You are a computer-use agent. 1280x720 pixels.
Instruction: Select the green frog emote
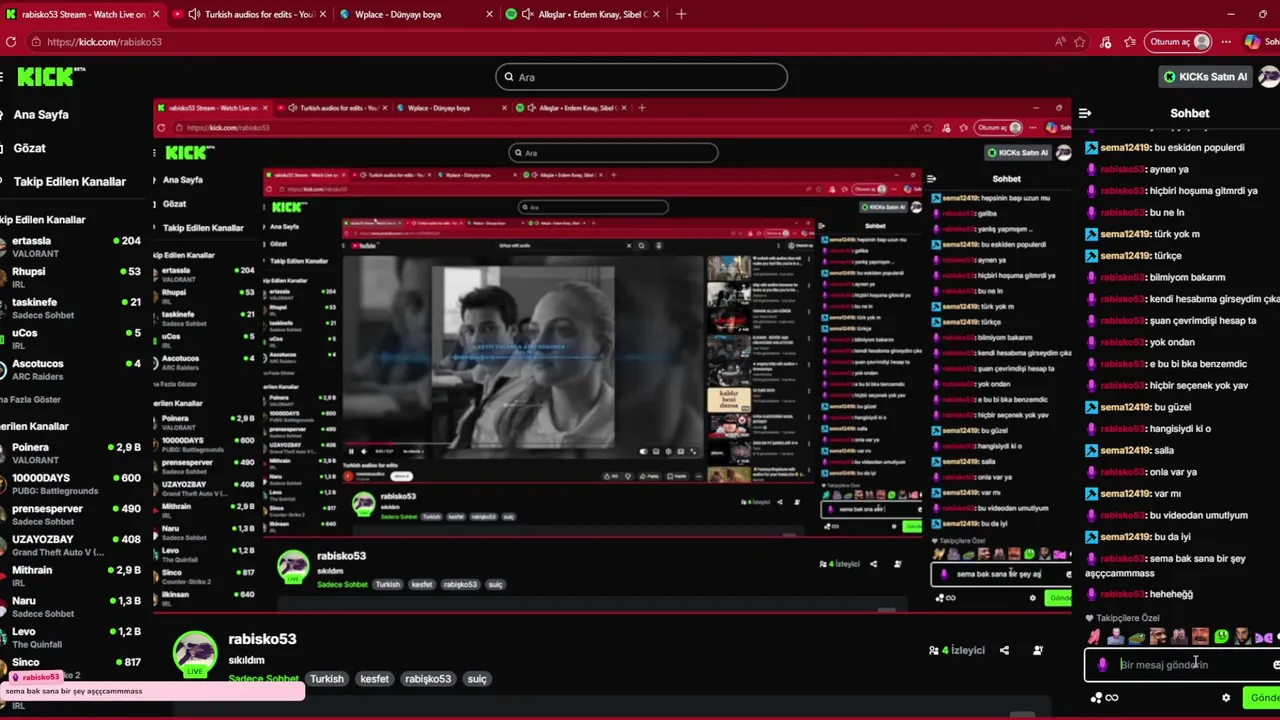[x=1137, y=637]
